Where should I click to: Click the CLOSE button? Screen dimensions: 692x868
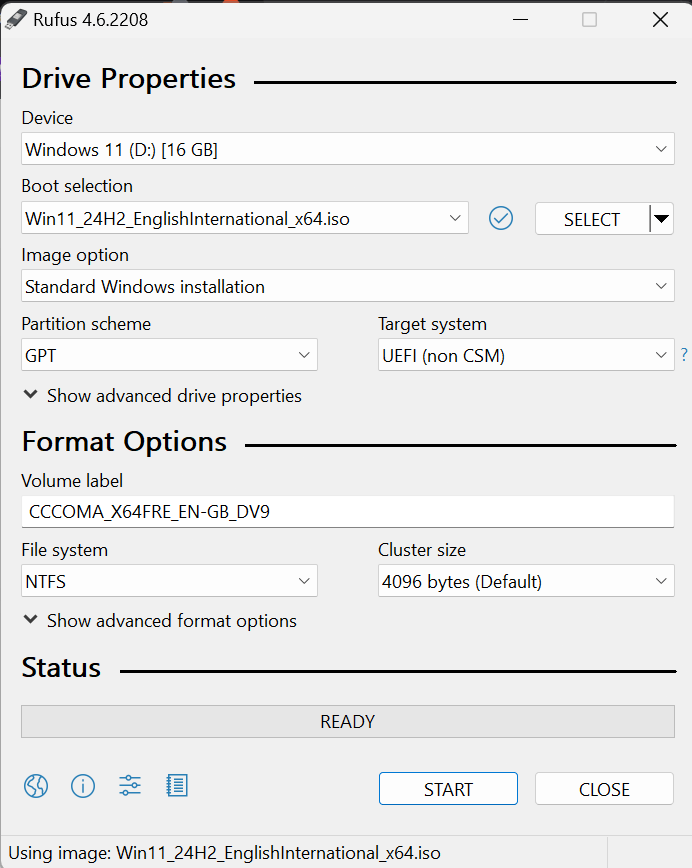point(605,789)
